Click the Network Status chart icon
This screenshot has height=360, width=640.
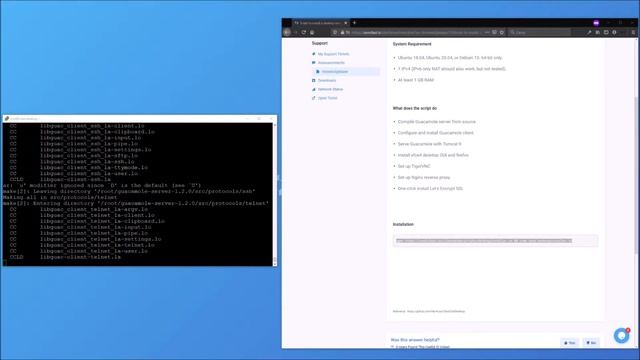point(313,89)
